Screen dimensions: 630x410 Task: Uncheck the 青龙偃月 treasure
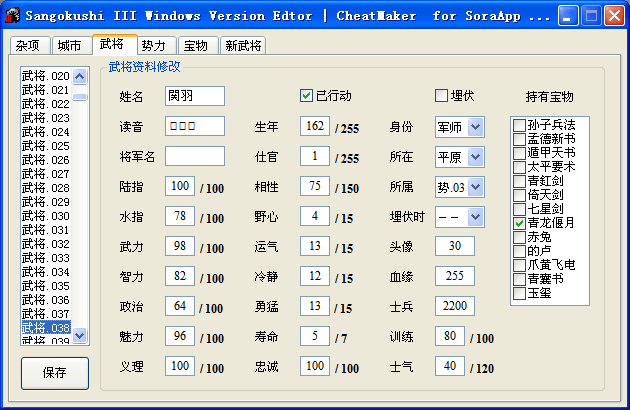click(519, 223)
